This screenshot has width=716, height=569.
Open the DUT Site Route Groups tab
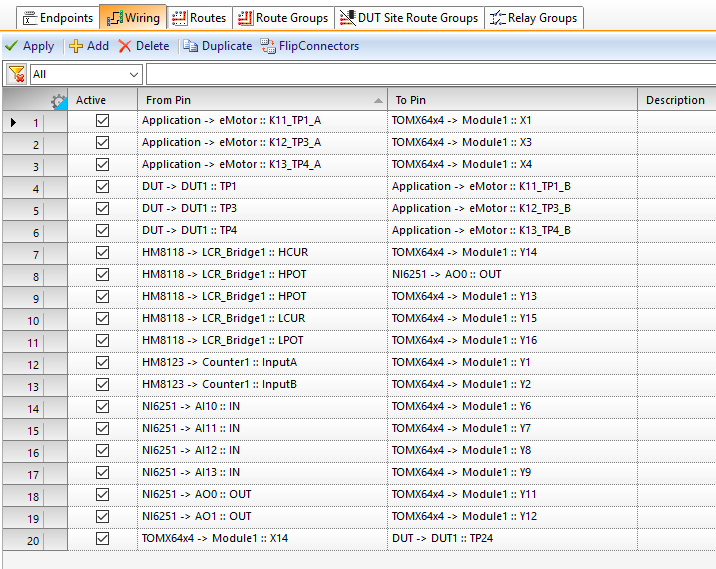[409, 18]
